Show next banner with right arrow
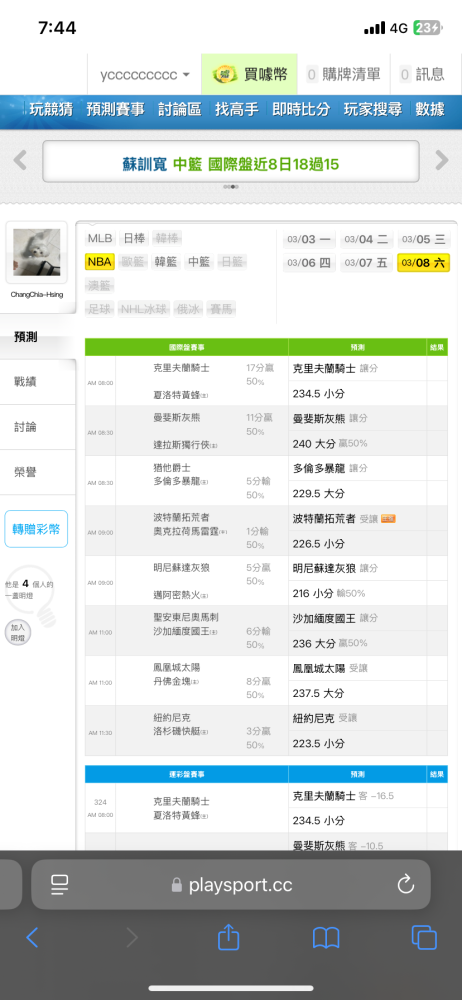Screen dimensions: 462x1000 [442, 160]
